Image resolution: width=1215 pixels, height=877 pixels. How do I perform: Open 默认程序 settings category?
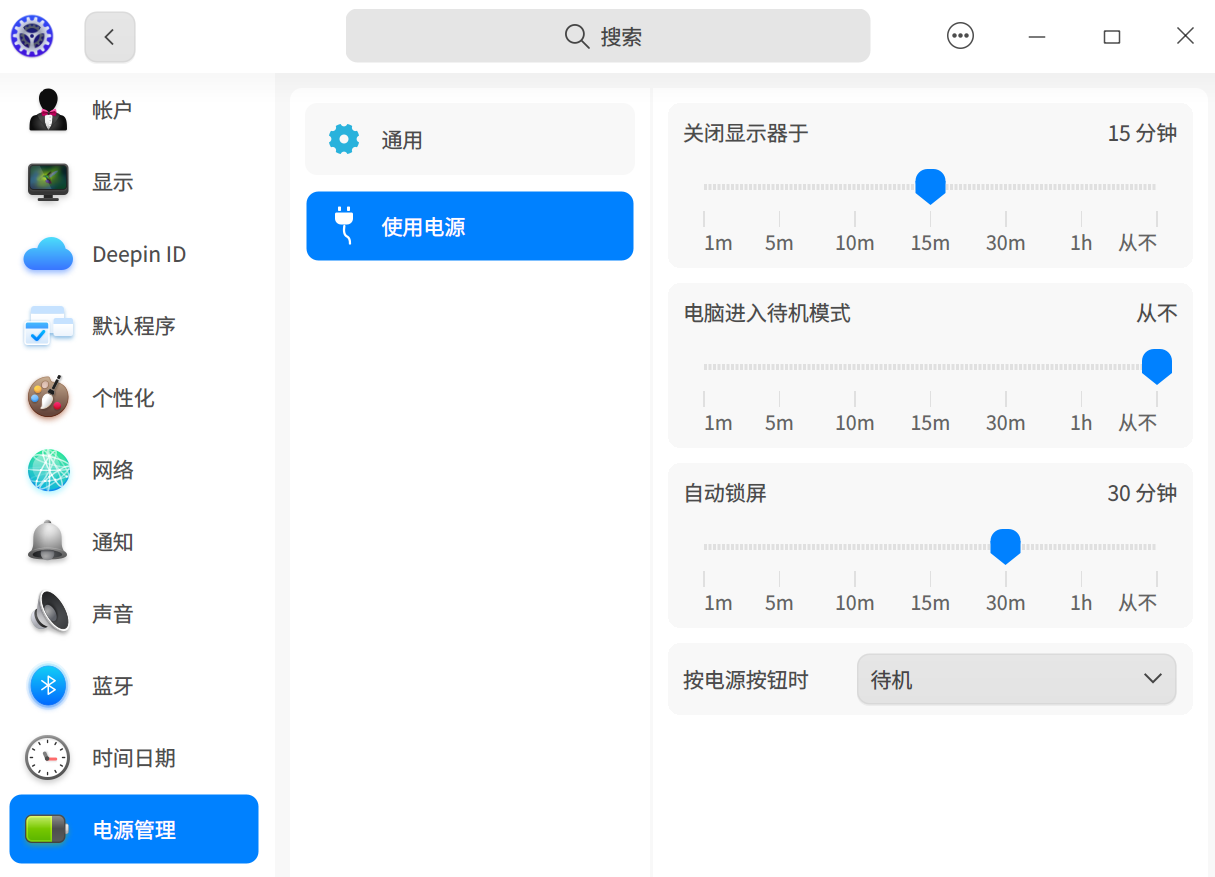[134, 326]
